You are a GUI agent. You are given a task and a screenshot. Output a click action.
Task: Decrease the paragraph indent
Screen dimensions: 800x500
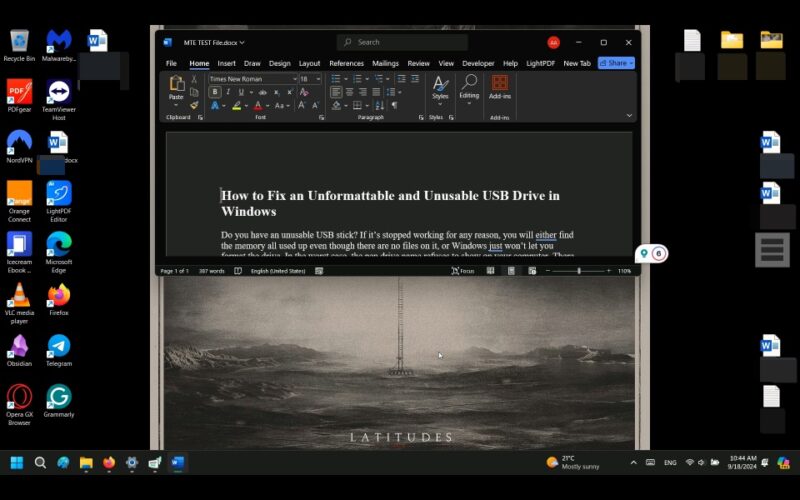pyautogui.click(x=402, y=79)
